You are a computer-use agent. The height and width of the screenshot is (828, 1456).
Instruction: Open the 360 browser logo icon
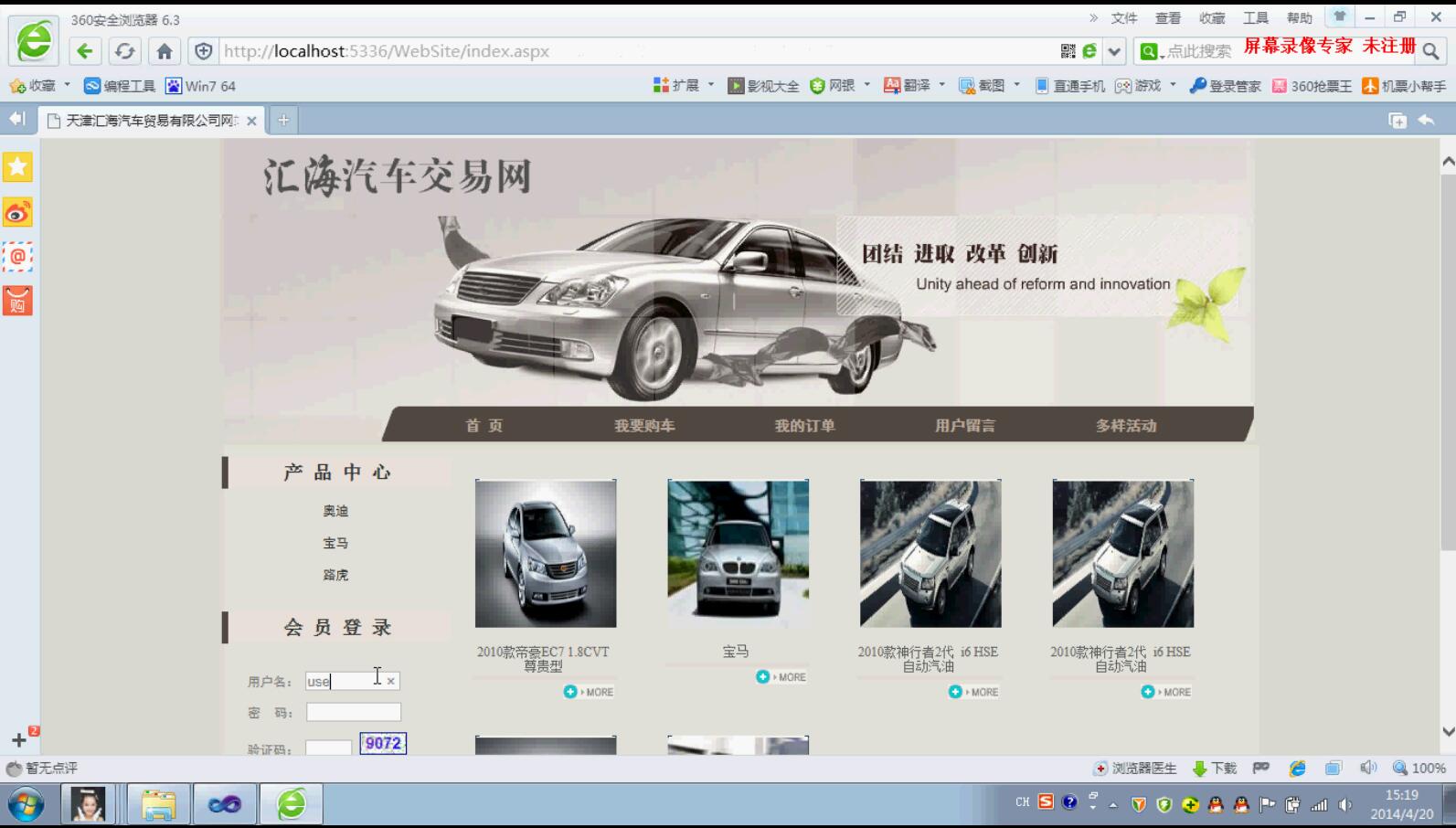[35, 41]
